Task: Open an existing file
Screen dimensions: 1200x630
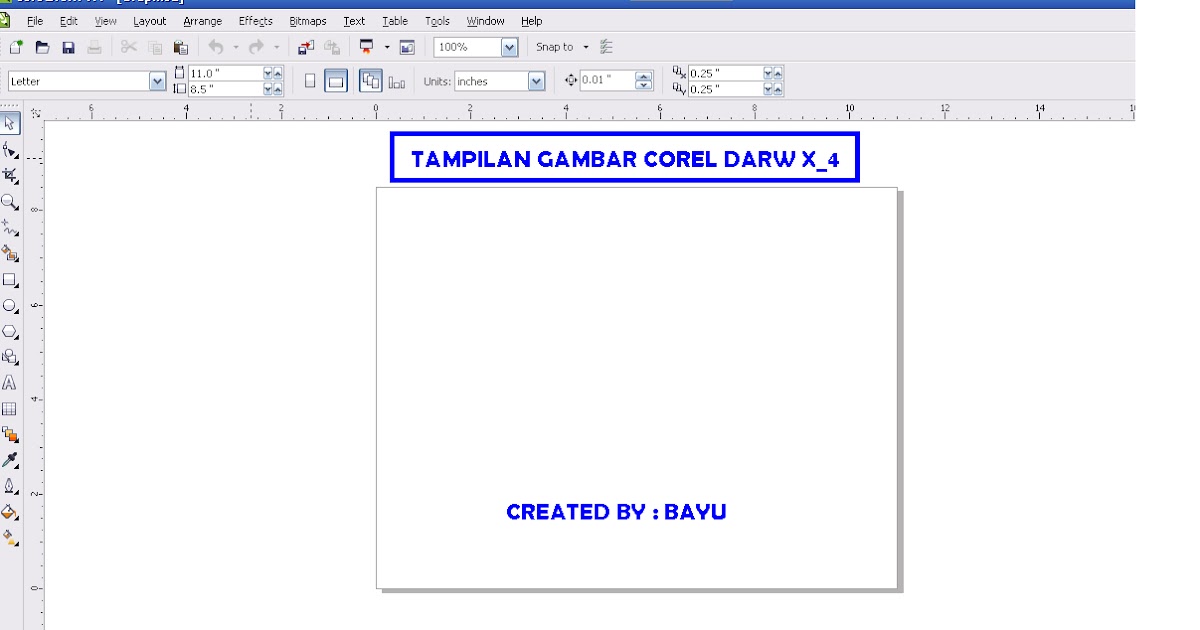Action: coord(42,47)
